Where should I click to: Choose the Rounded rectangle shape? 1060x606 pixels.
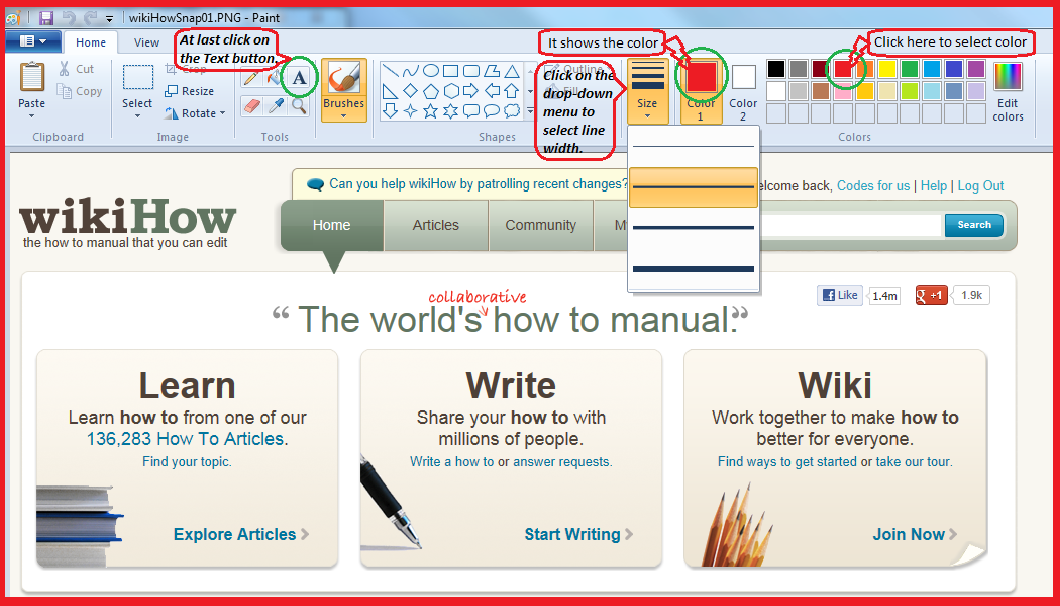click(x=471, y=71)
